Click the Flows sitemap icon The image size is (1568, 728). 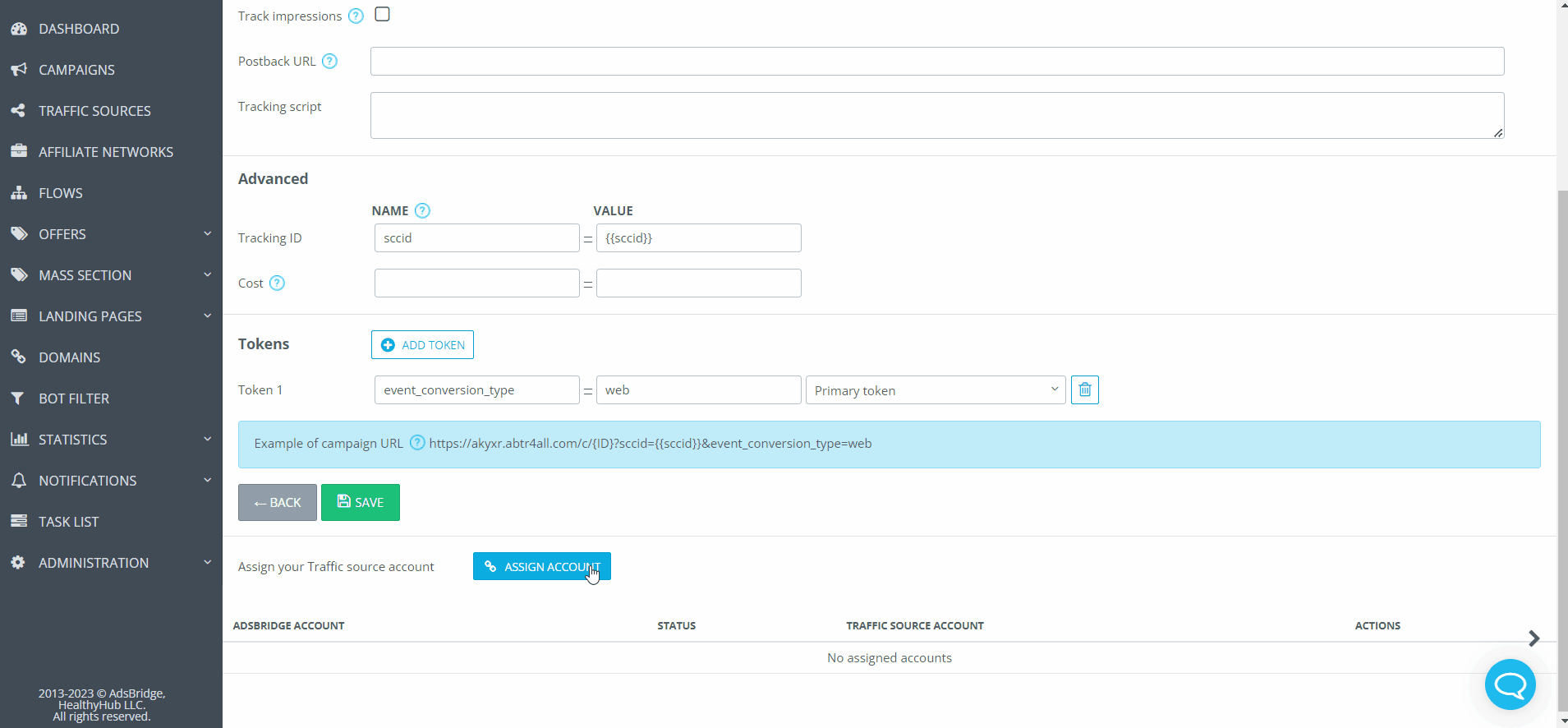point(19,193)
